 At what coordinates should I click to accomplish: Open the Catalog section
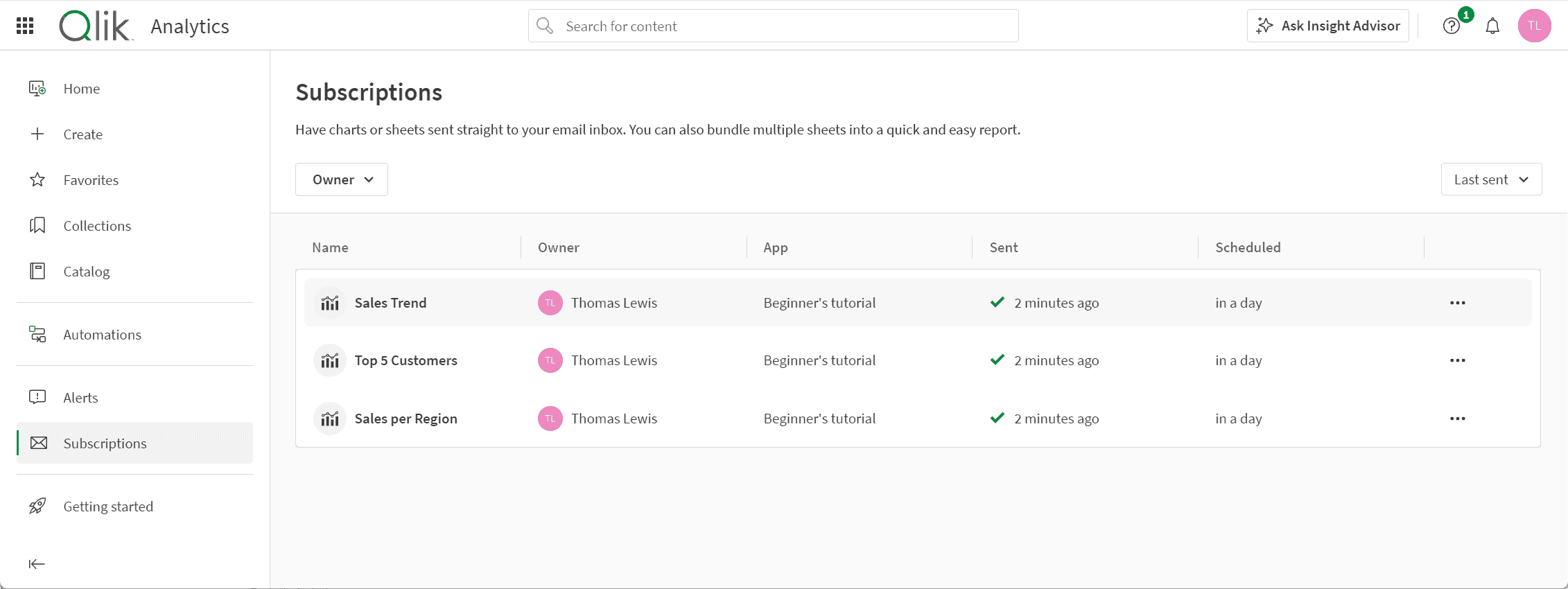tap(86, 272)
